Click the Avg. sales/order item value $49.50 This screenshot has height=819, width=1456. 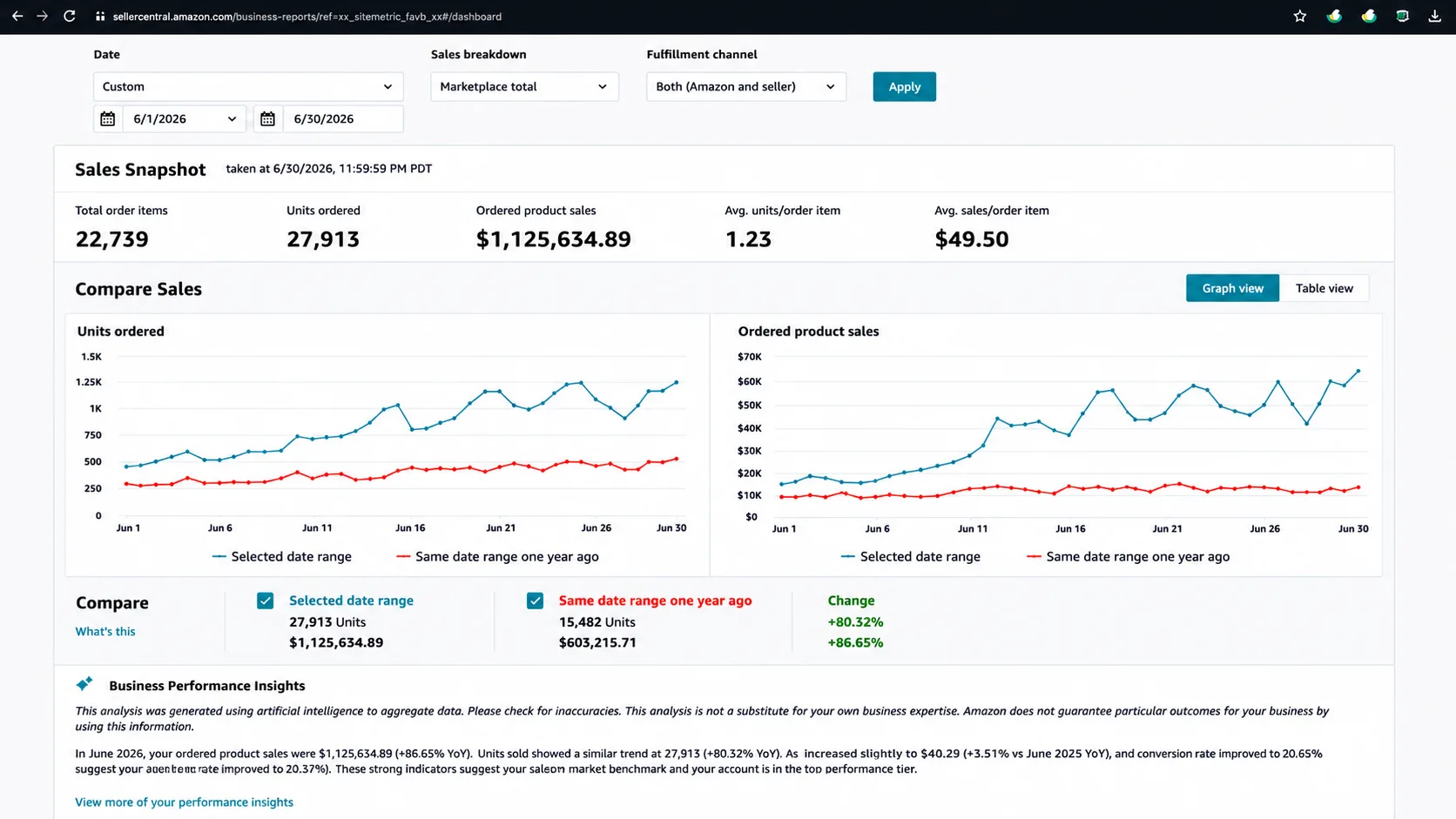(972, 239)
